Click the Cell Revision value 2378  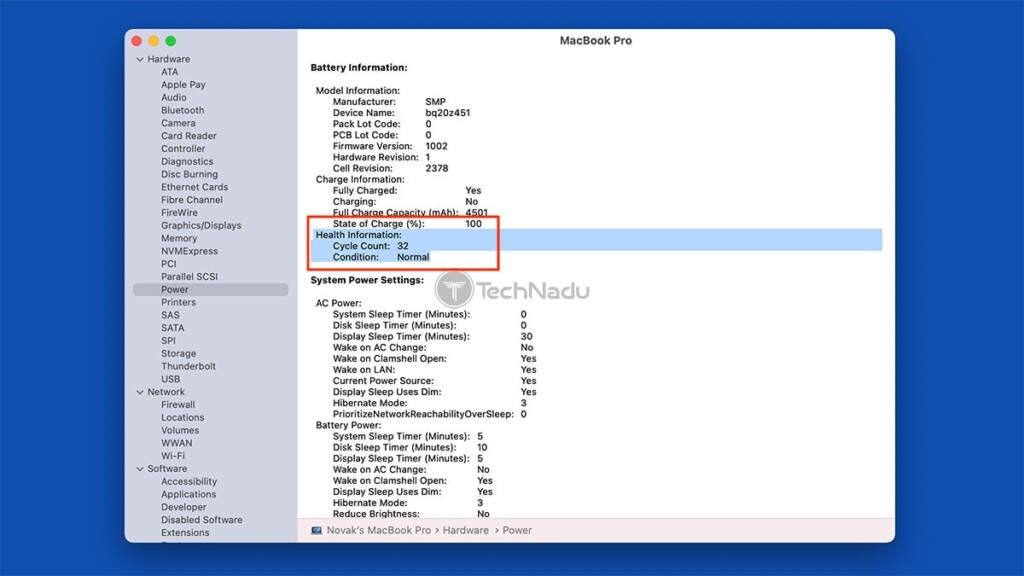click(x=437, y=168)
